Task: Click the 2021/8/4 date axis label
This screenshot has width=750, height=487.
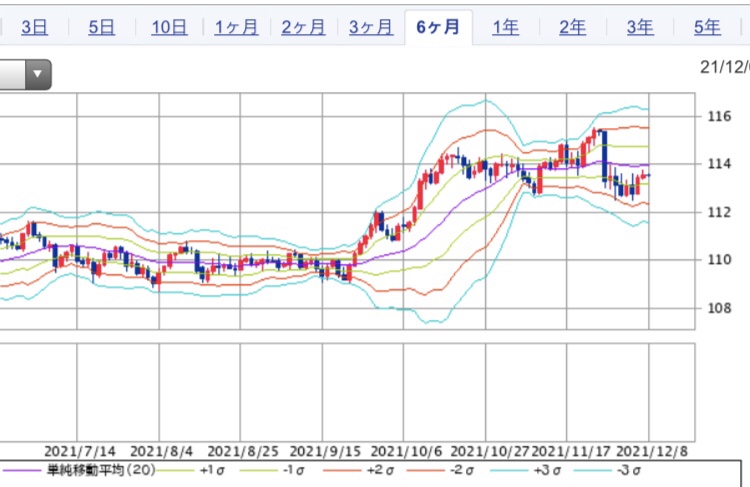Action: point(161,451)
